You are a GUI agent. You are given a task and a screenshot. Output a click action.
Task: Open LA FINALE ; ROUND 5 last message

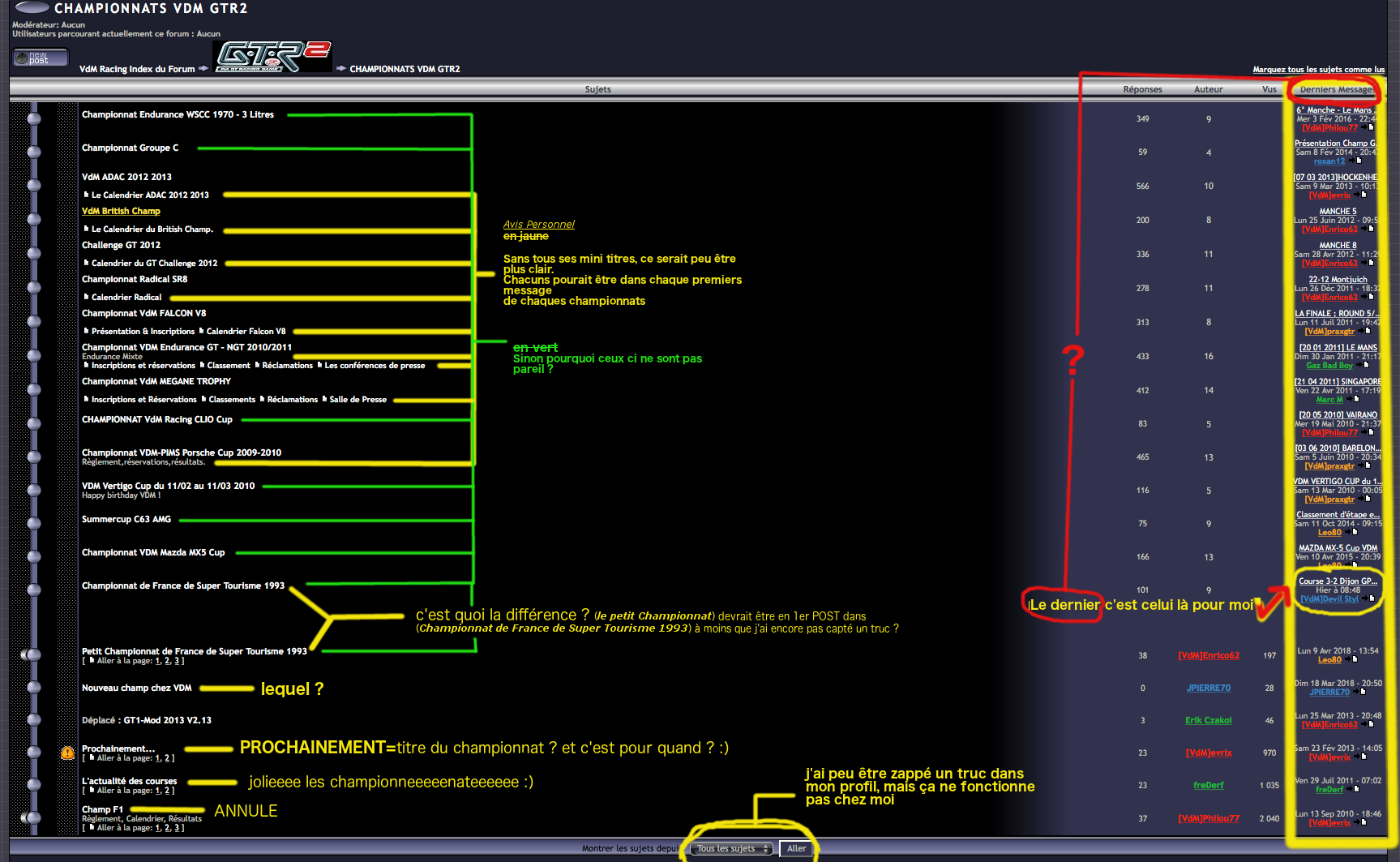click(x=1337, y=313)
